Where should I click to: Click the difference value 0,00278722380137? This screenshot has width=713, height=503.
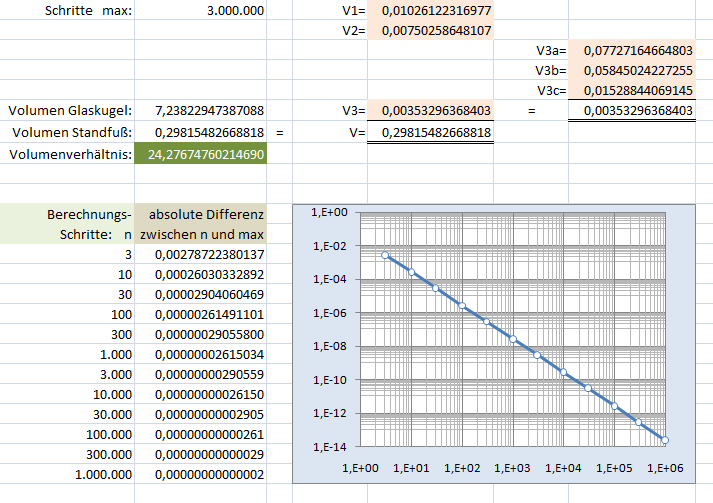click(200, 255)
